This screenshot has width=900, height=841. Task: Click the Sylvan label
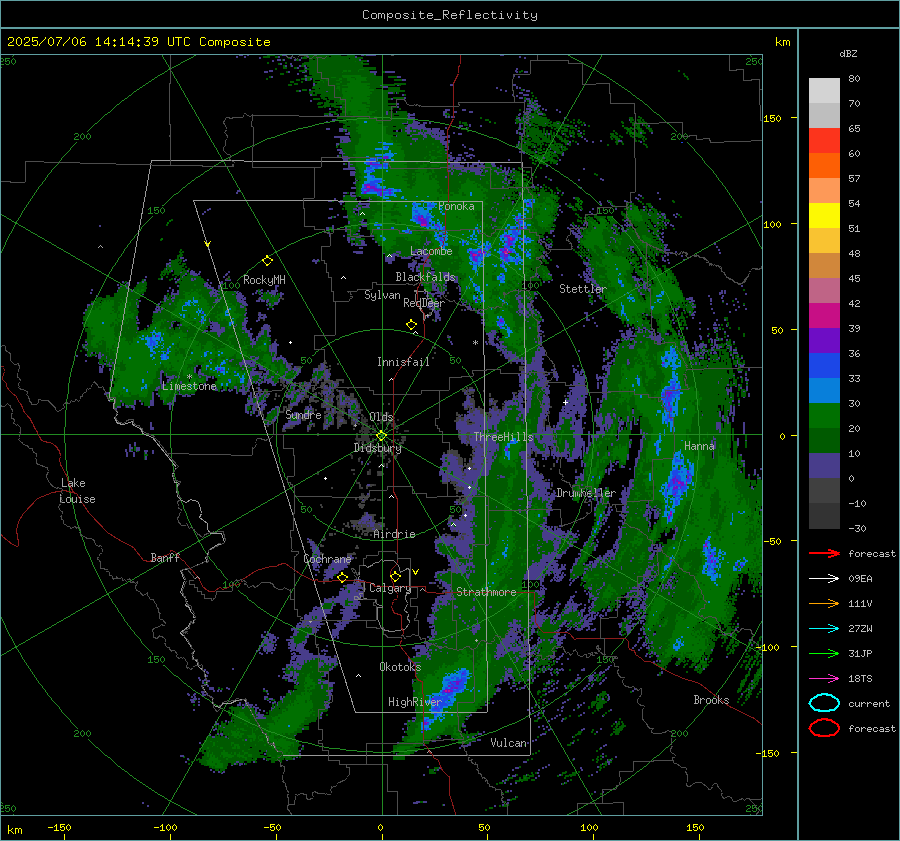point(382,295)
